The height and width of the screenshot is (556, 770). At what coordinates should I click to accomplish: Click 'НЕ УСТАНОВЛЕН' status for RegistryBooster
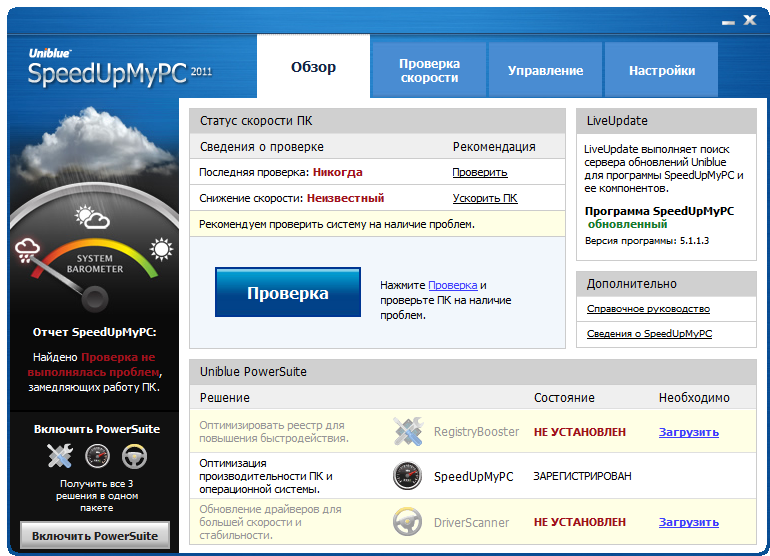tap(579, 432)
